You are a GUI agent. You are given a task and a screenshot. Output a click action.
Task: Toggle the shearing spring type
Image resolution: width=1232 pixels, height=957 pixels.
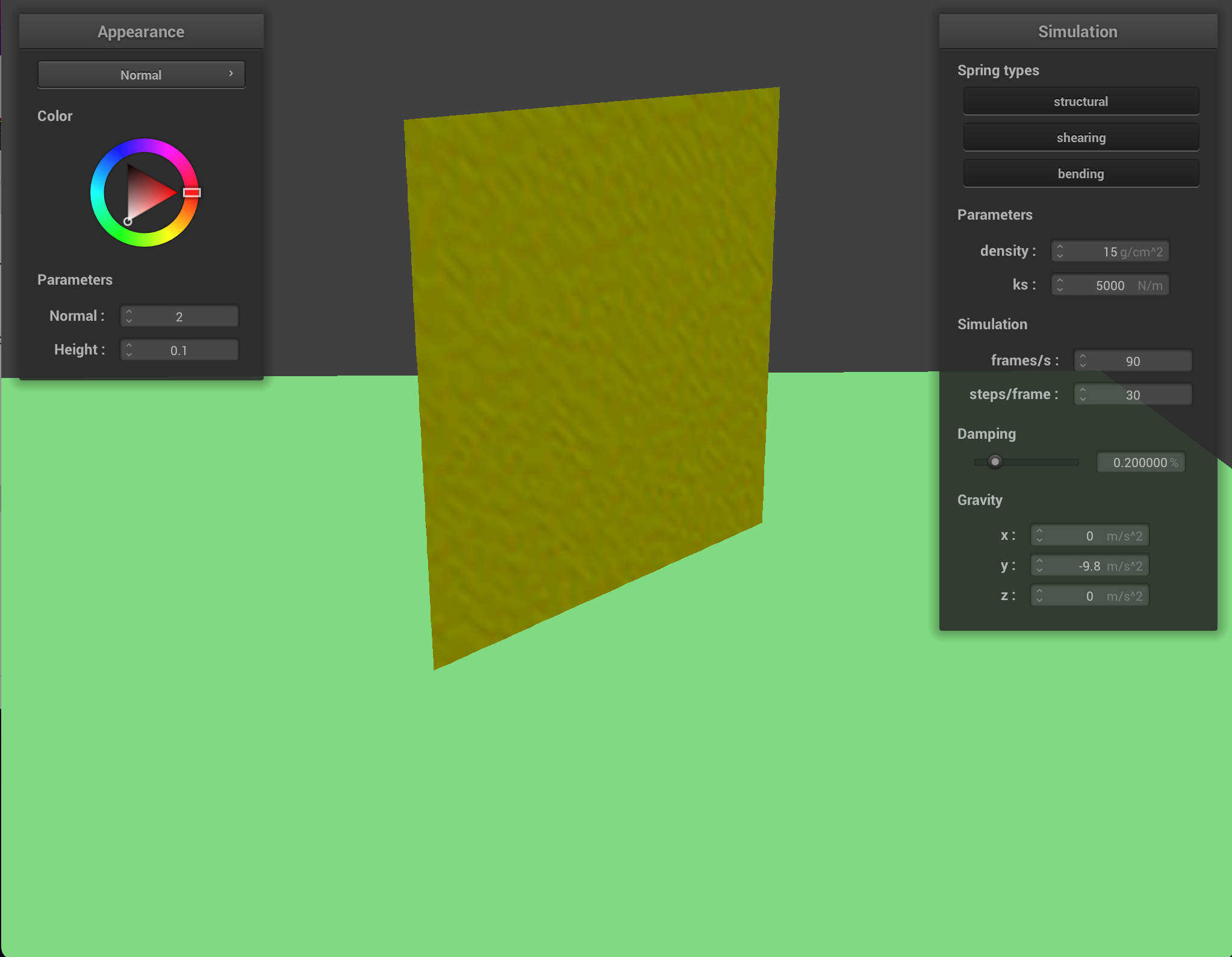click(x=1080, y=137)
